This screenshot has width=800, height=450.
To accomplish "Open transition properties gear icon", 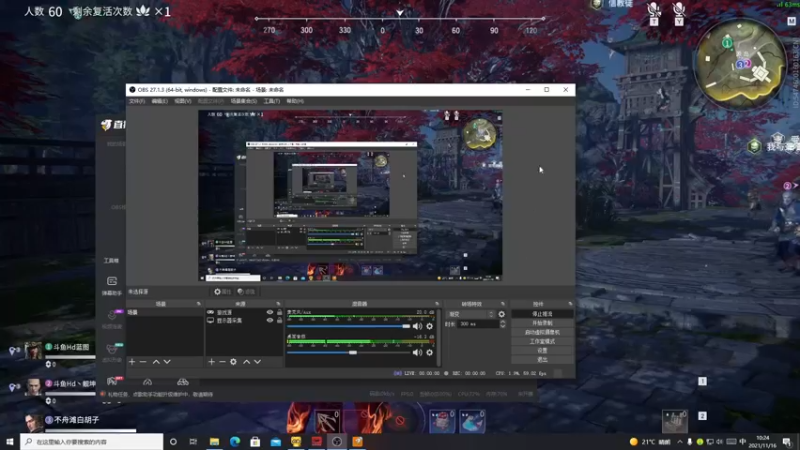I will [x=502, y=314].
